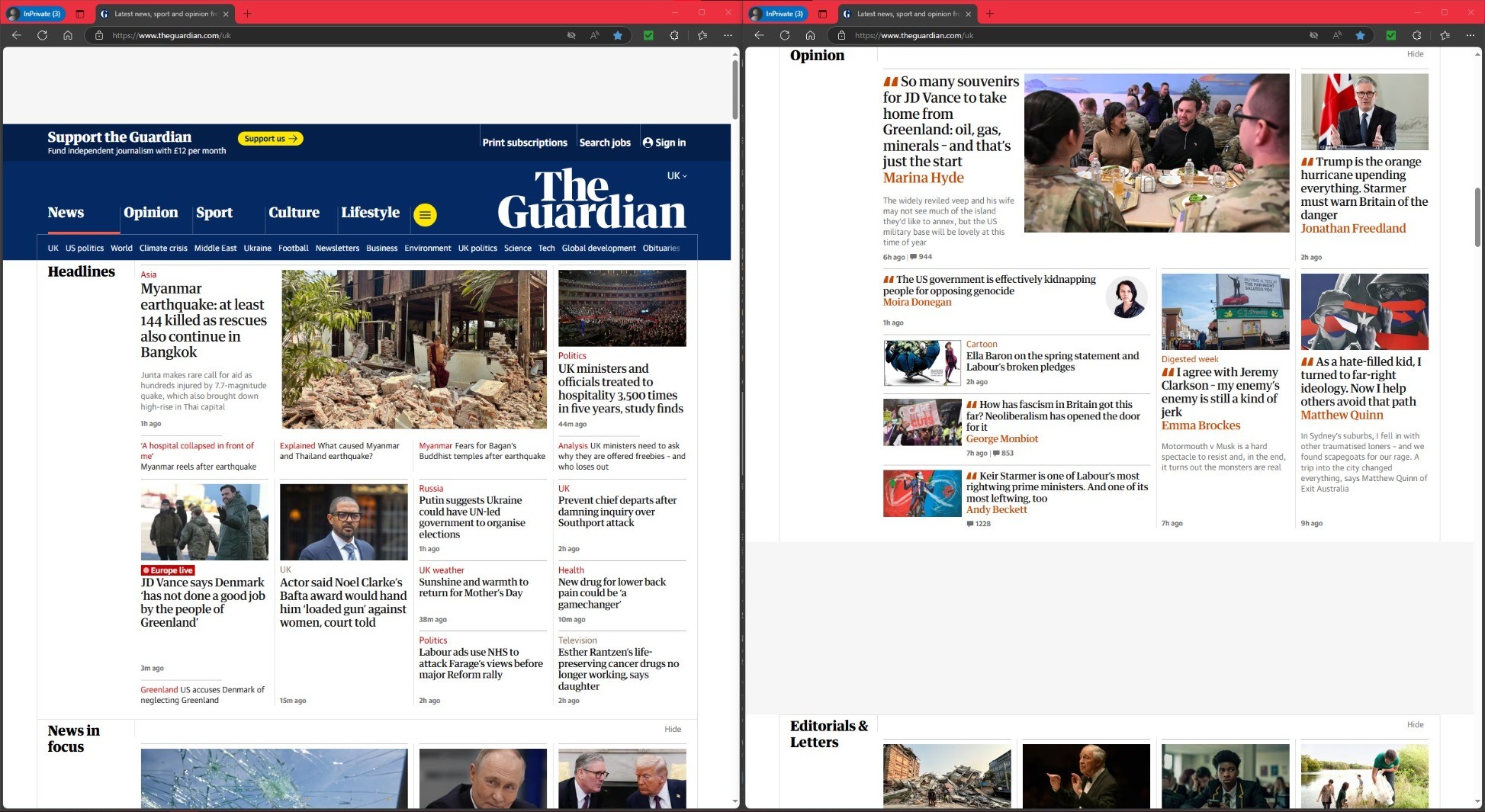Add a new tab in left window

coord(247,14)
